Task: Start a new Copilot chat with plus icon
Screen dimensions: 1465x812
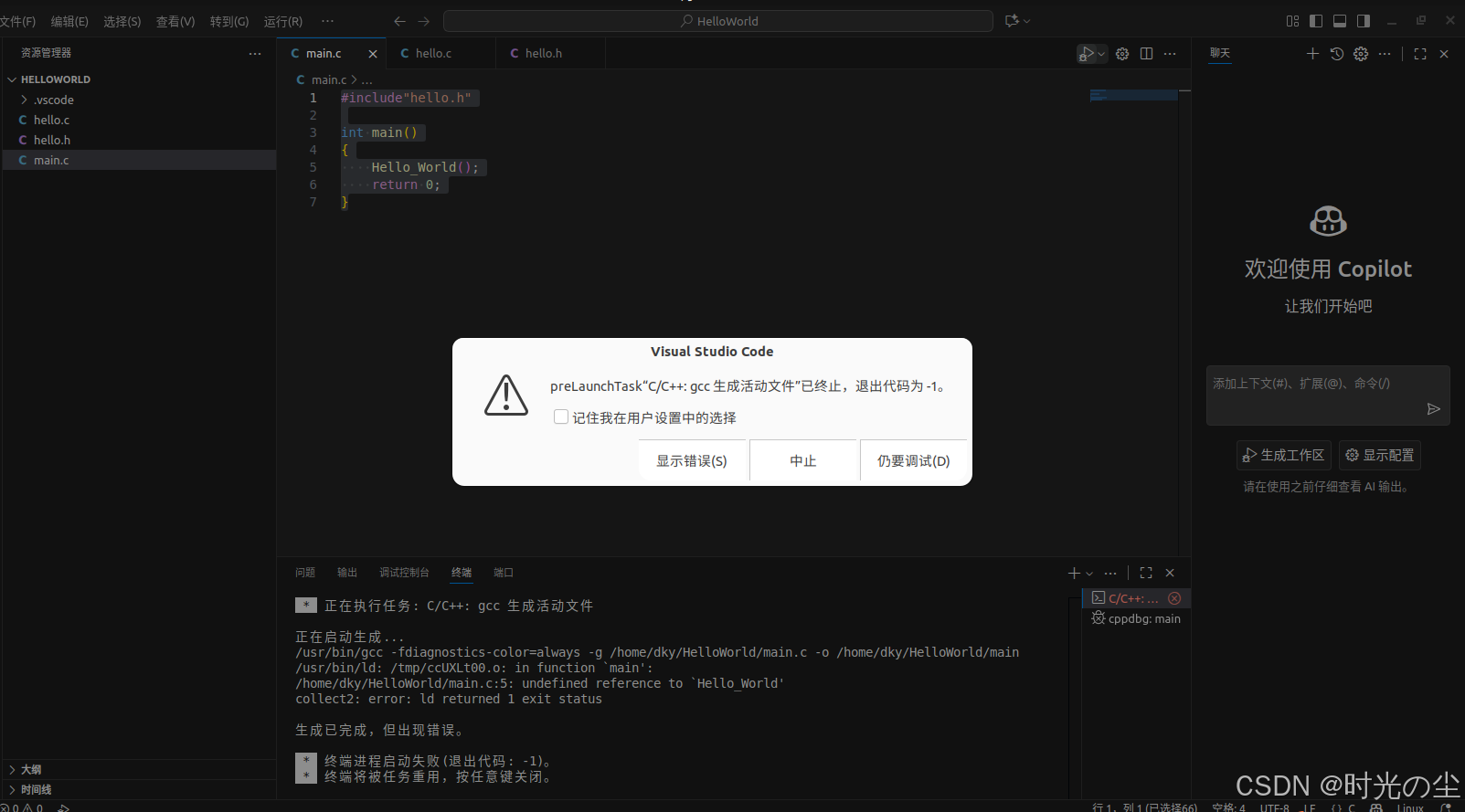Action: (x=1312, y=54)
